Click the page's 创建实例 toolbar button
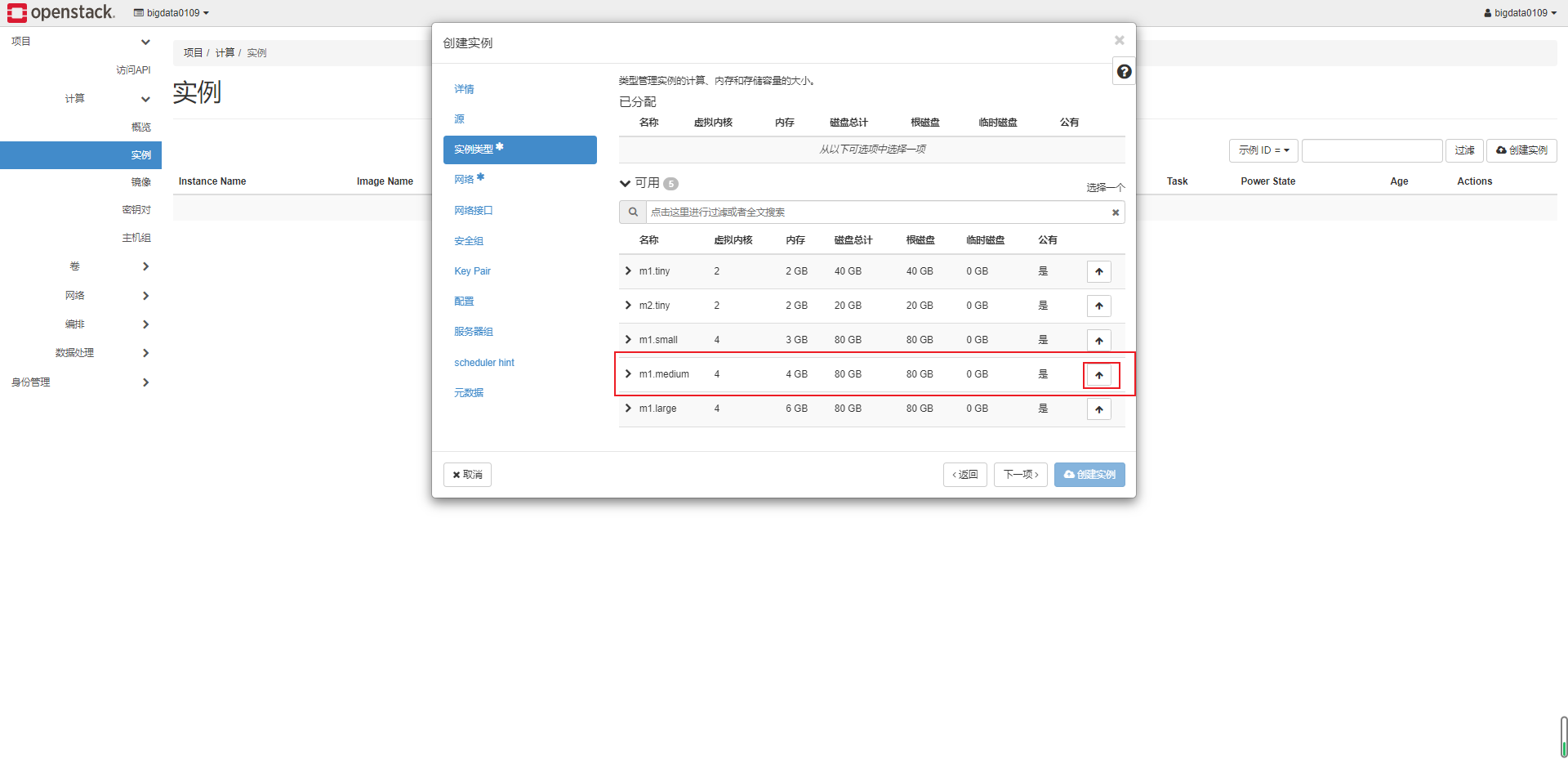Viewport: 1568px width, 773px height. 1521,150
